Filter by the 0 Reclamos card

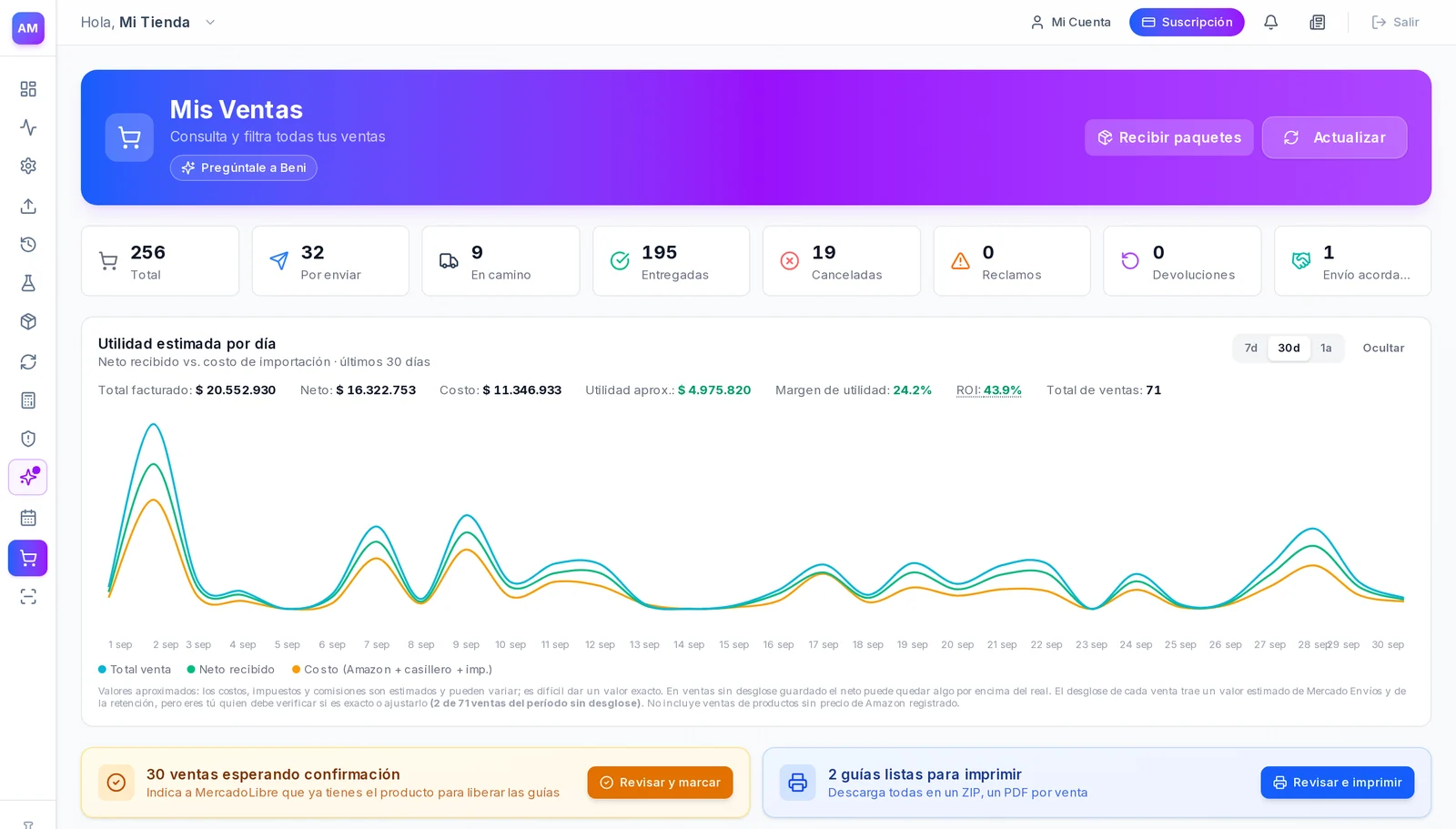[x=1012, y=261]
